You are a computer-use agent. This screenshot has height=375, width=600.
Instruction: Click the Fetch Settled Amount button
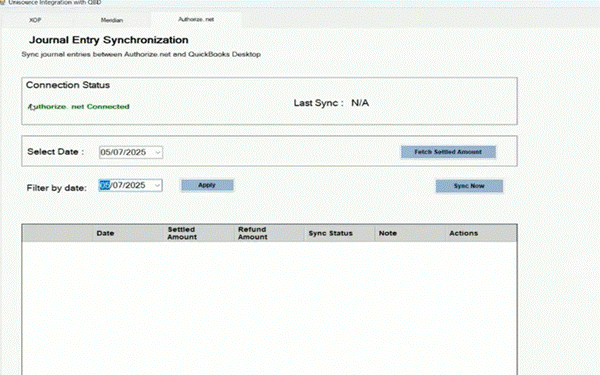point(448,152)
